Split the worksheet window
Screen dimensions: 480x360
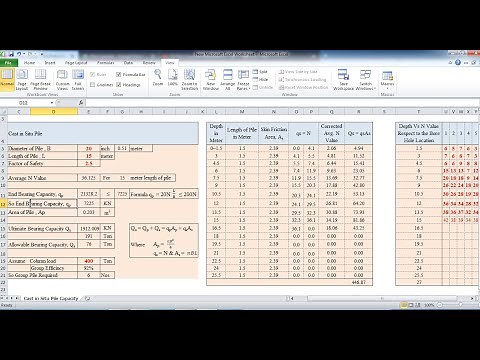[x=260, y=72]
